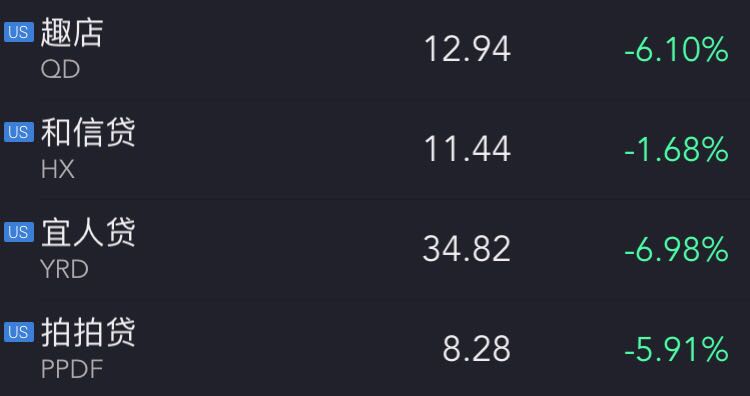Image resolution: width=750 pixels, height=396 pixels.
Task: Click the US badge beside 宜人贷
Action: 19,232
